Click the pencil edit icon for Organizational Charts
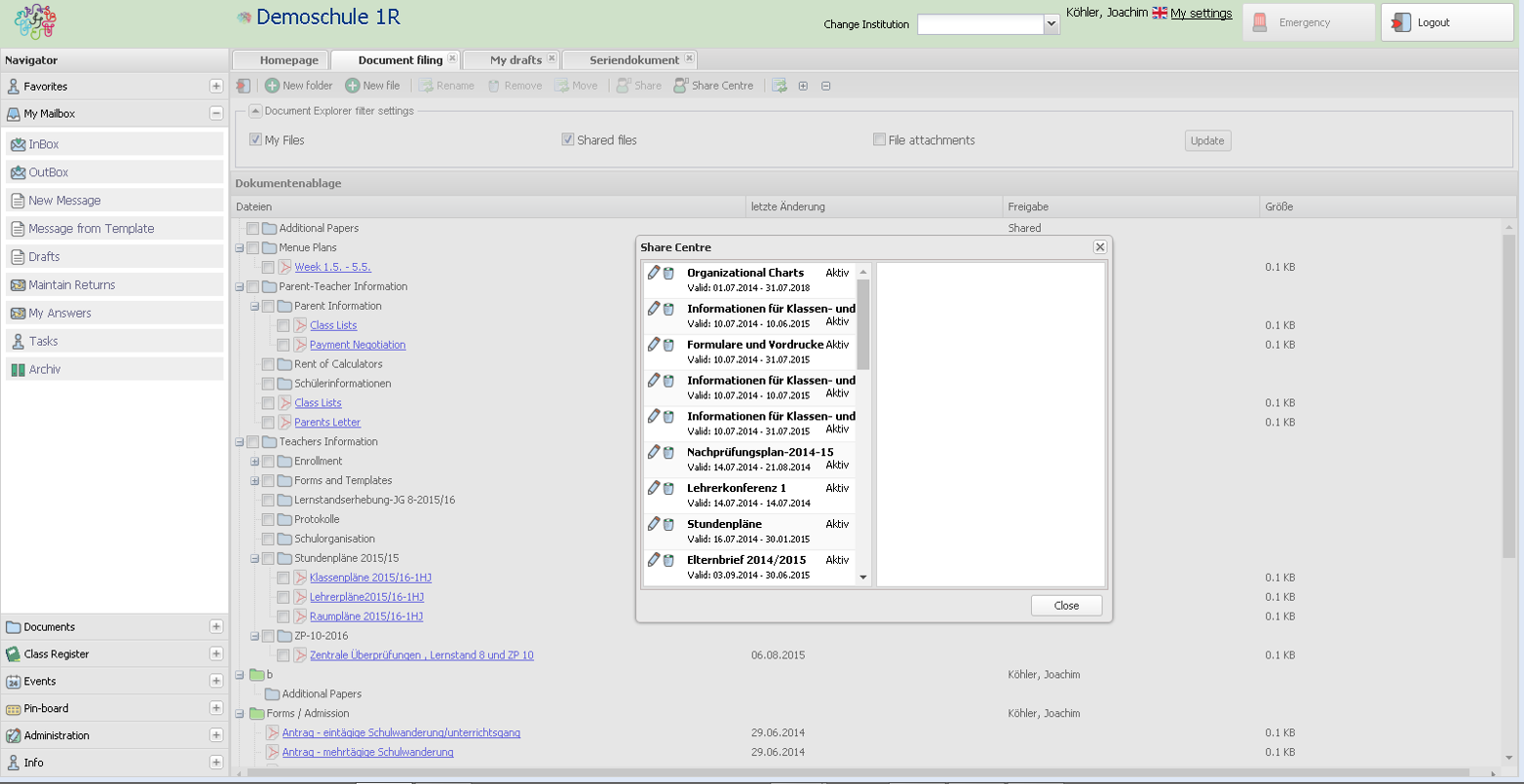Screen dimensions: 1524x784 [x=654, y=273]
